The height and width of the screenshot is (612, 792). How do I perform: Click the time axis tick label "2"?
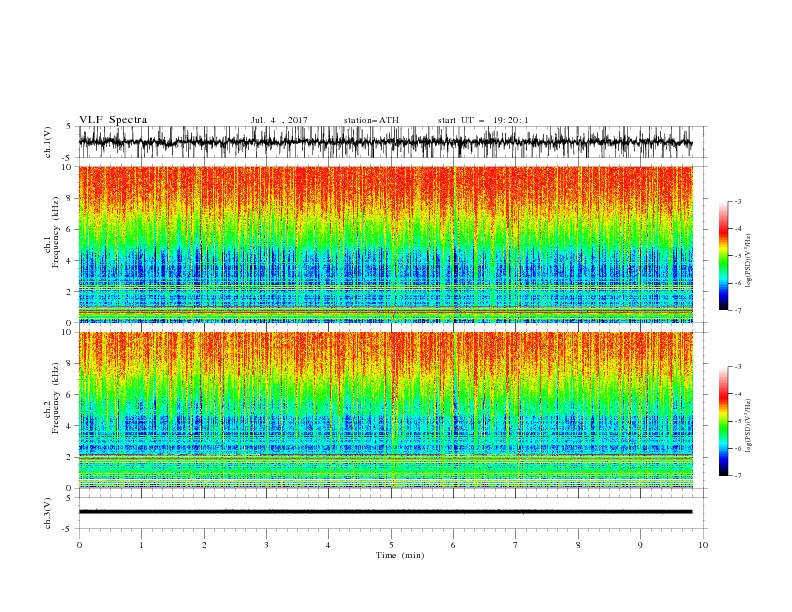click(204, 545)
